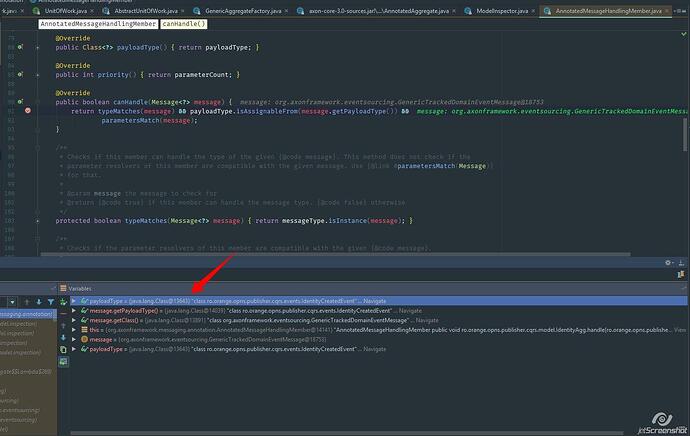
Task: Click the AnnotatedMessageHandlingMember breadcrumb
Action: pos(98,24)
